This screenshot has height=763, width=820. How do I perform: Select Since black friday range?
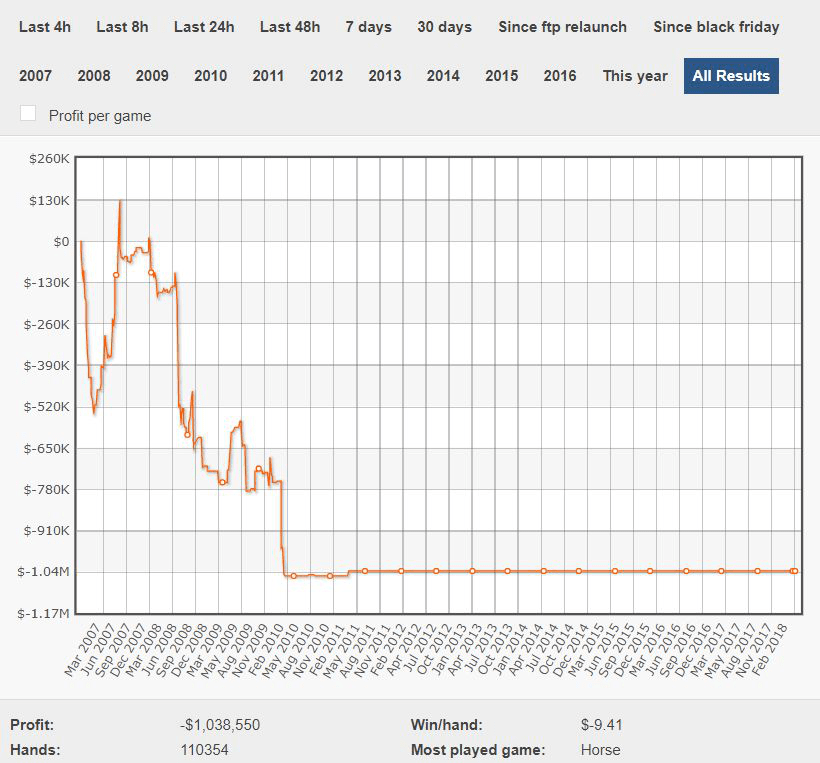[716, 27]
